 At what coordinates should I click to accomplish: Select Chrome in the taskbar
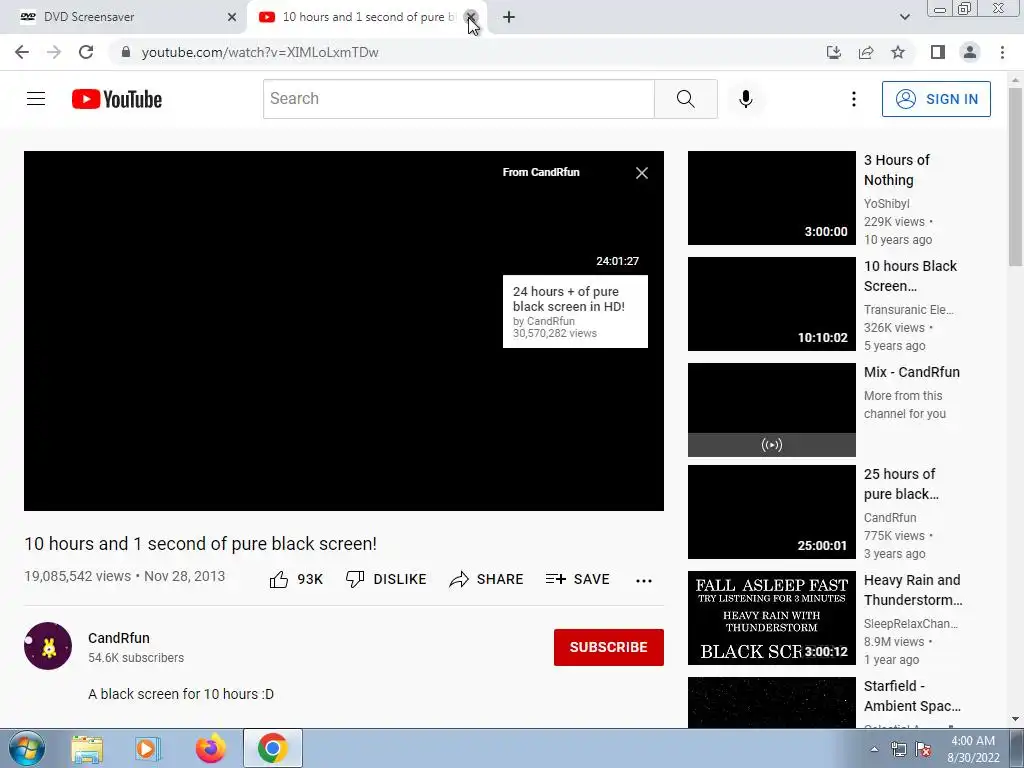point(272,748)
